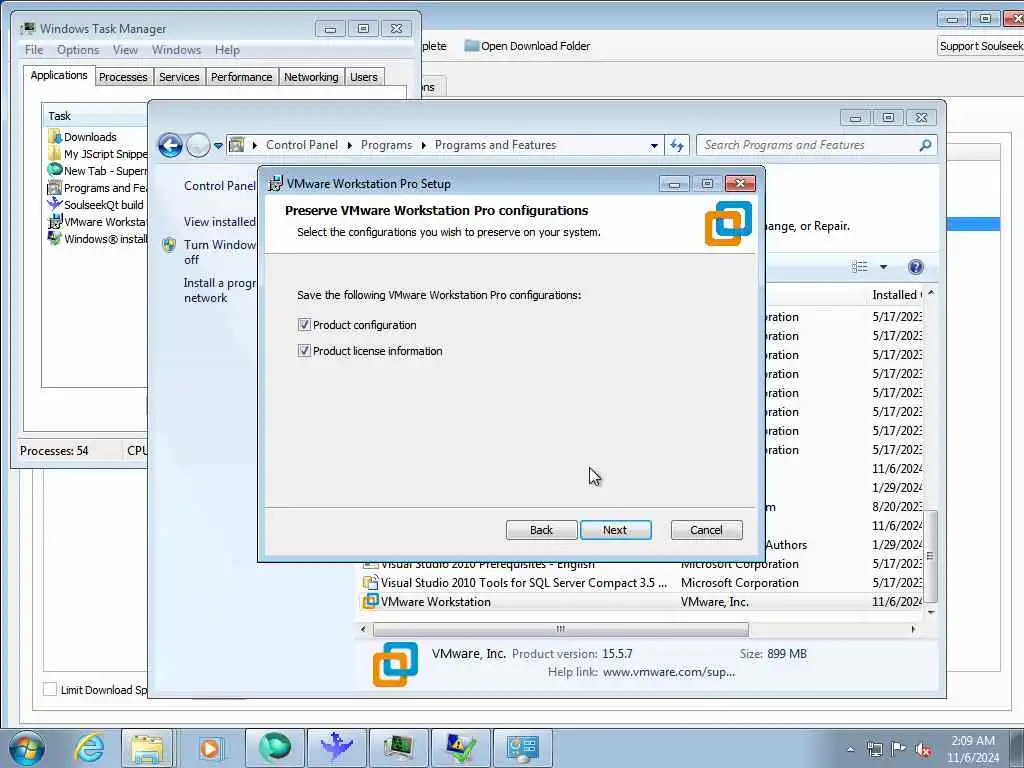The width and height of the screenshot is (1024, 768).
Task: Switch to Supermium browser taskbar icon
Action: click(x=274, y=748)
